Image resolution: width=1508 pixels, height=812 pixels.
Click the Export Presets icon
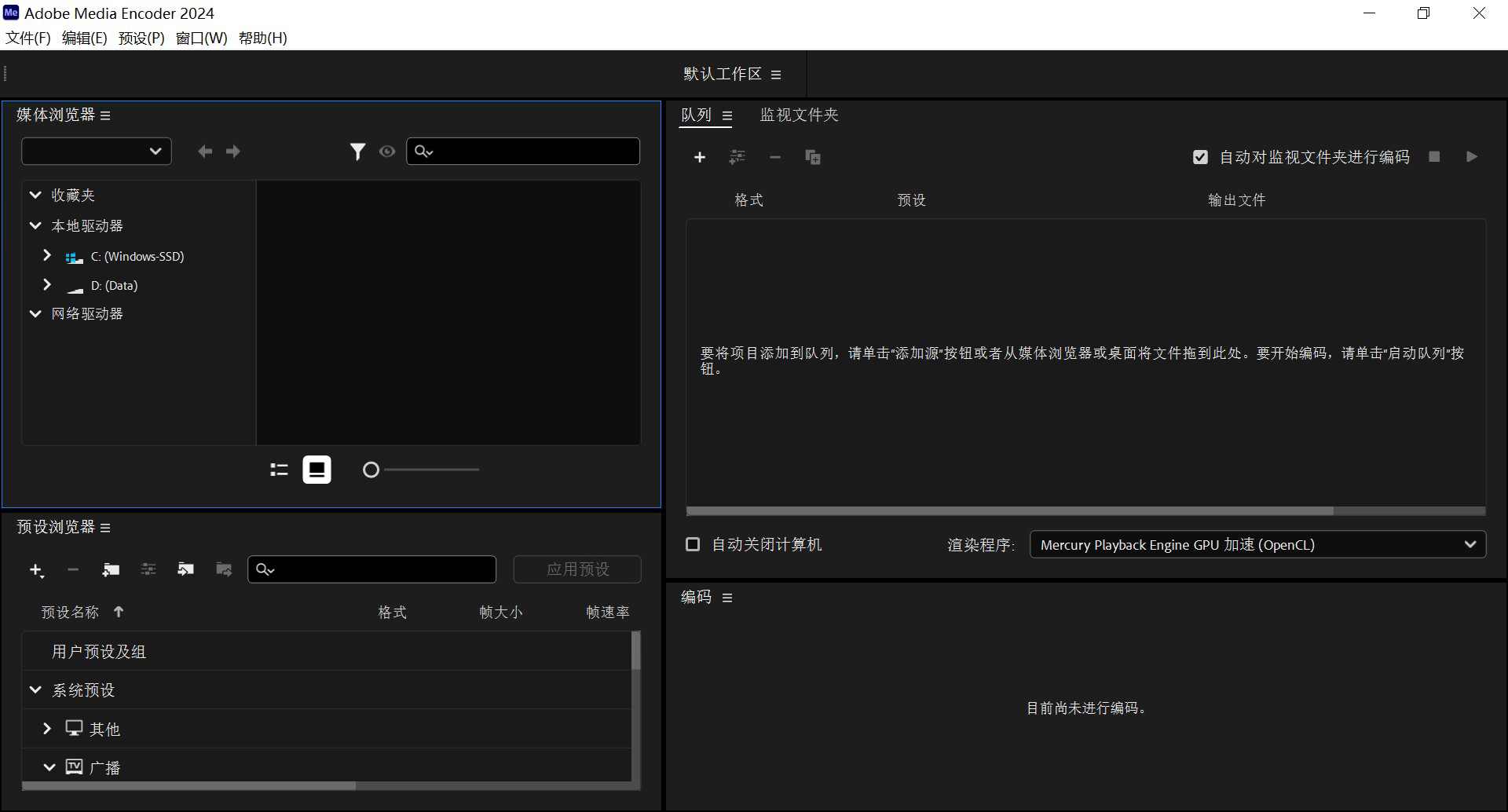[224, 569]
